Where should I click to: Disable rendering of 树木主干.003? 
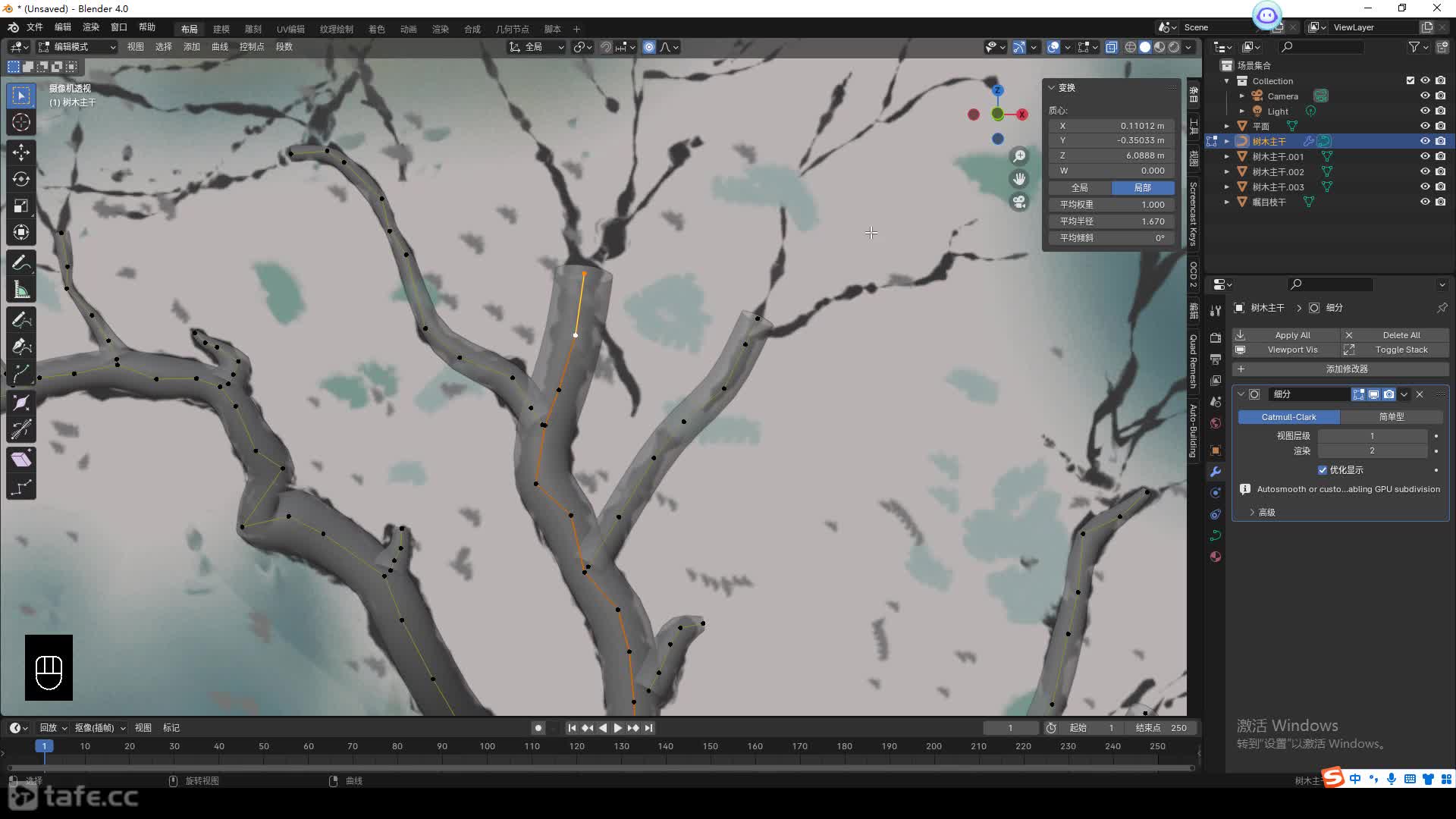point(1440,187)
